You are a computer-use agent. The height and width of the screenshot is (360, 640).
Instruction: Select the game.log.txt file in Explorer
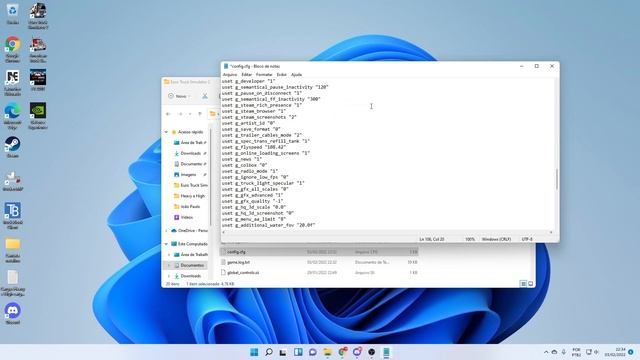click(319, 262)
